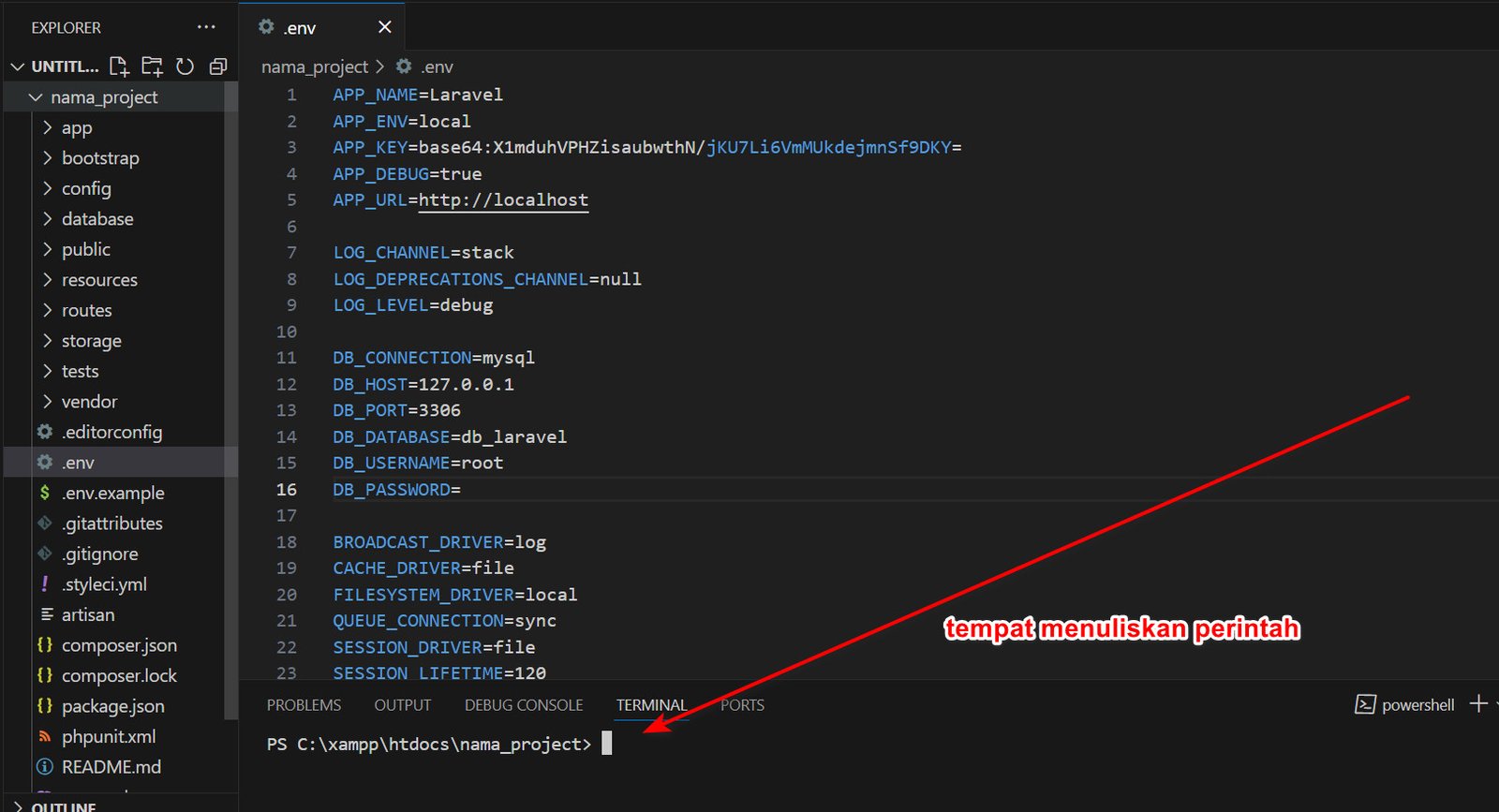Open Explorer views and more actions menu
Screen dimensions: 1499x812
(206, 27)
